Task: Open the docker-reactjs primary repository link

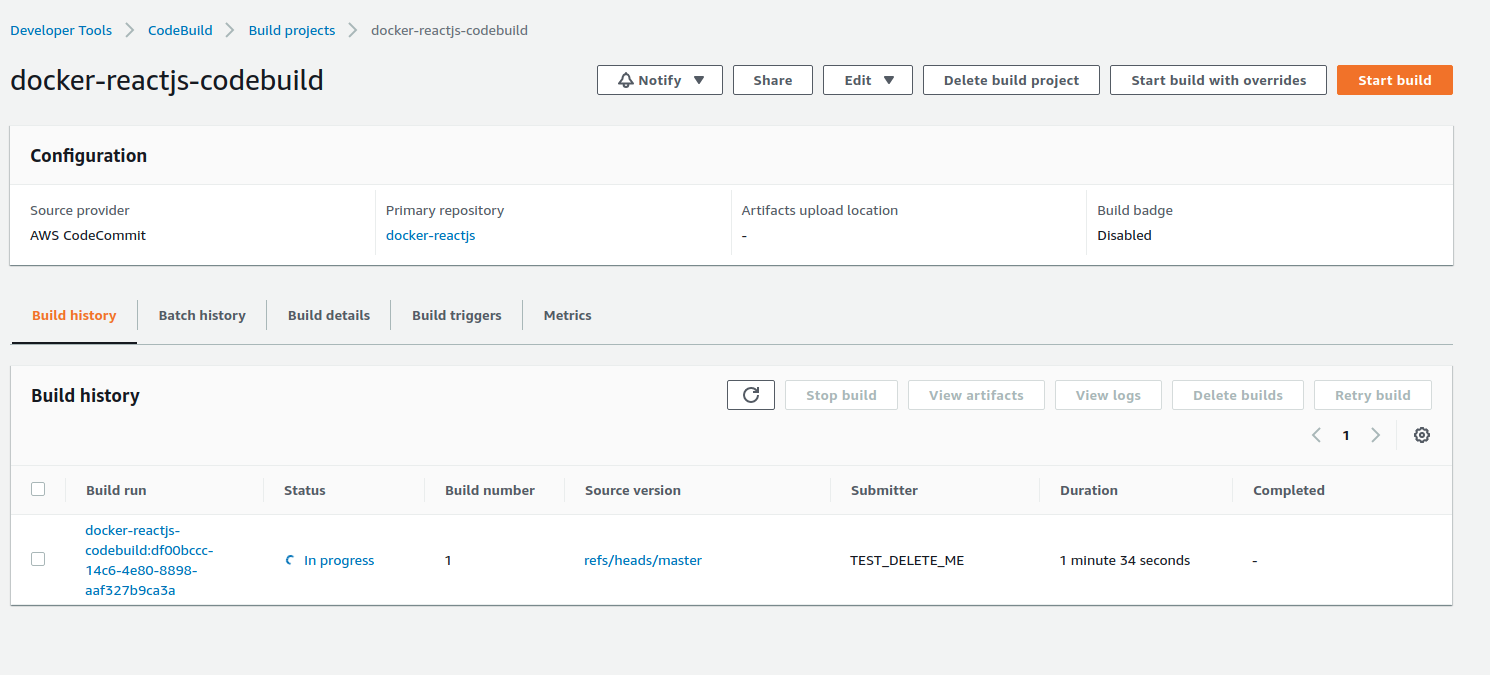Action: pyautogui.click(x=430, y=235)
